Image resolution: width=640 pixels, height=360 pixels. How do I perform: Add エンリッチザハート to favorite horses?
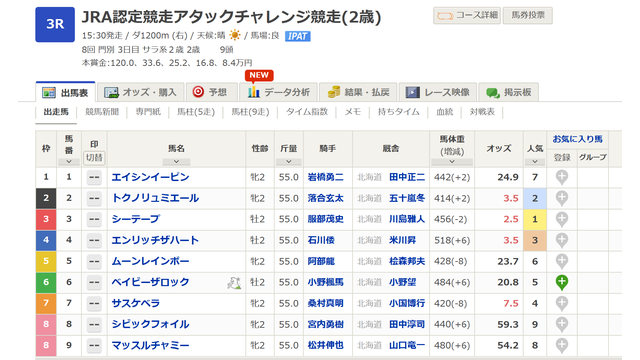(562, 240)
